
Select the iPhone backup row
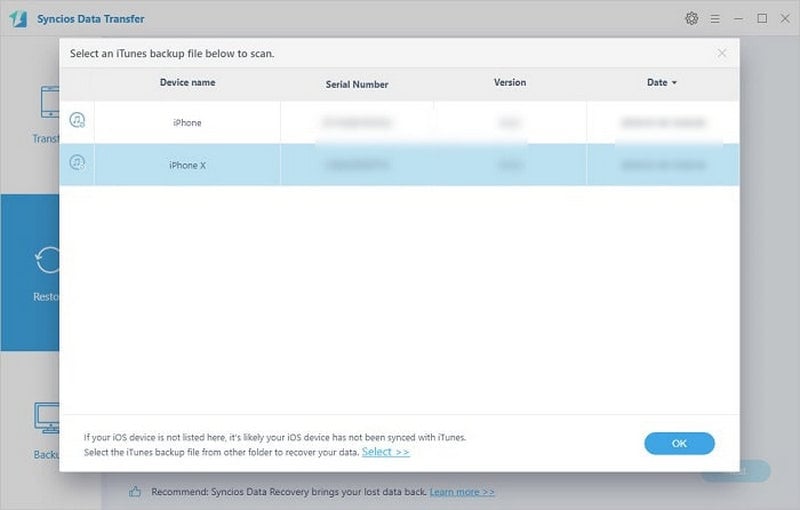(x=399, y=122)
